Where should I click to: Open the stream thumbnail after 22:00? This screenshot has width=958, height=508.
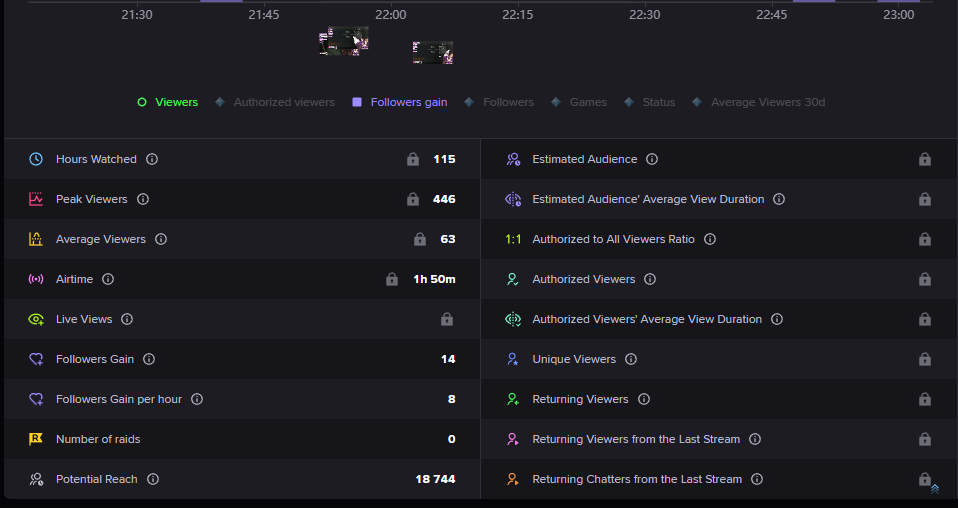433,53
